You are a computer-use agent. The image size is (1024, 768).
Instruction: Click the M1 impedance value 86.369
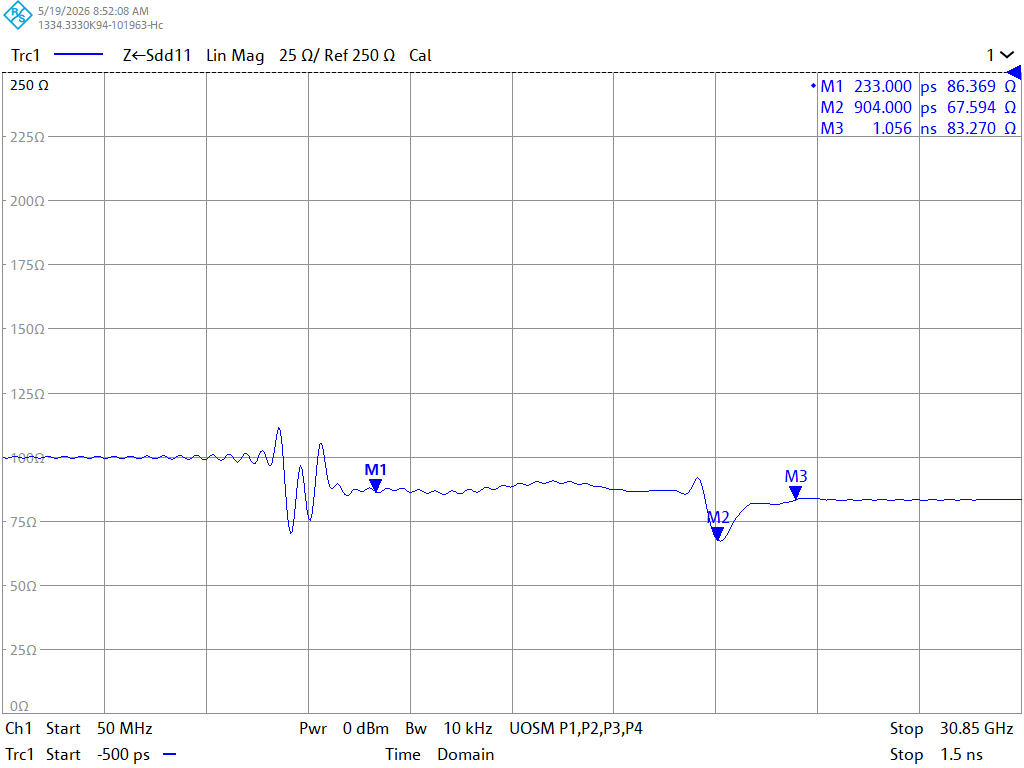tap(971, 86)
